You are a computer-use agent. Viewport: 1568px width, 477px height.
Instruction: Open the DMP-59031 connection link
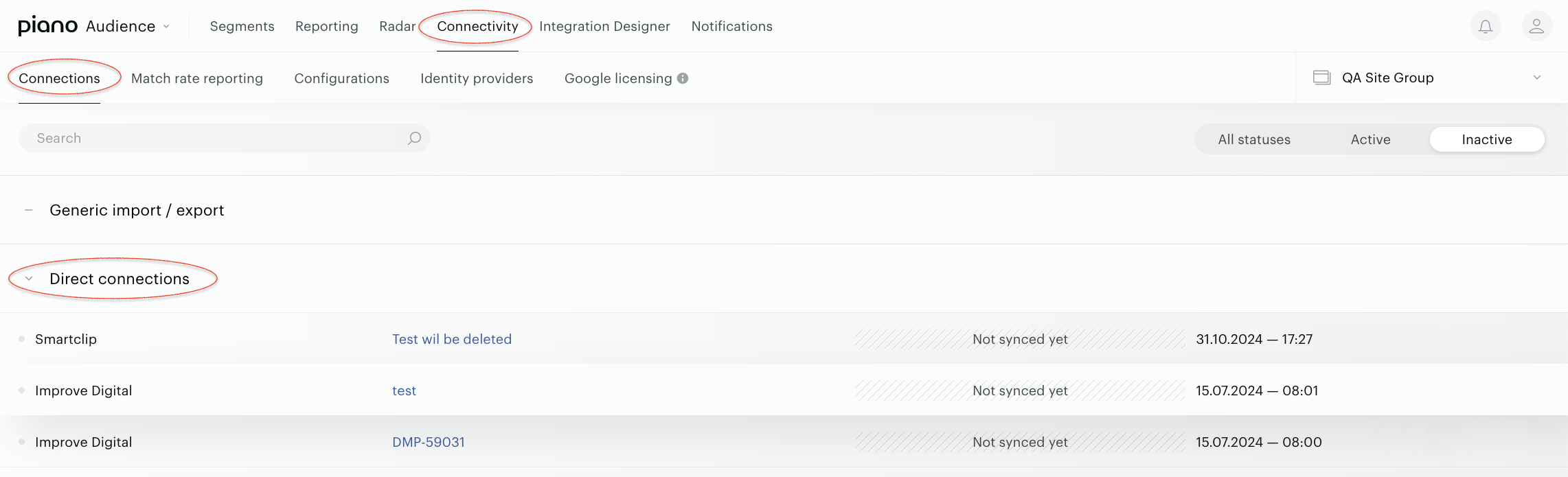[429, 442]
